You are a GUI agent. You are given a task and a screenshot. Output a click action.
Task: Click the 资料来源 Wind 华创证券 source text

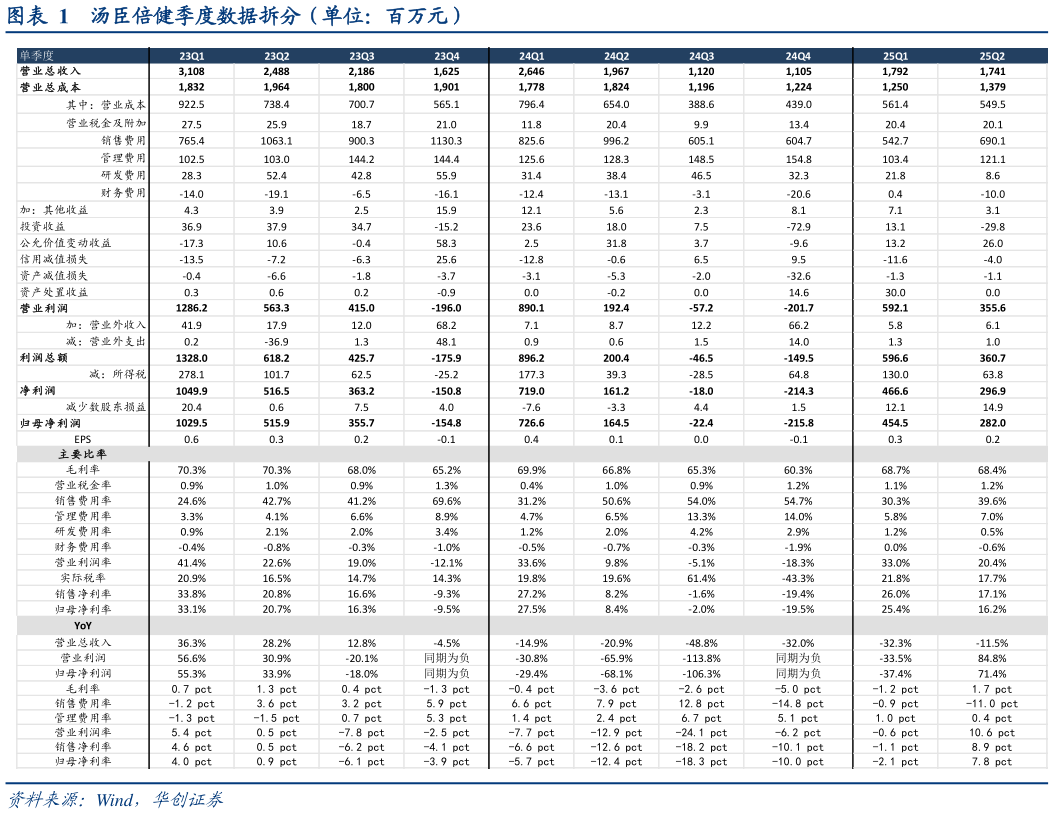115,799
